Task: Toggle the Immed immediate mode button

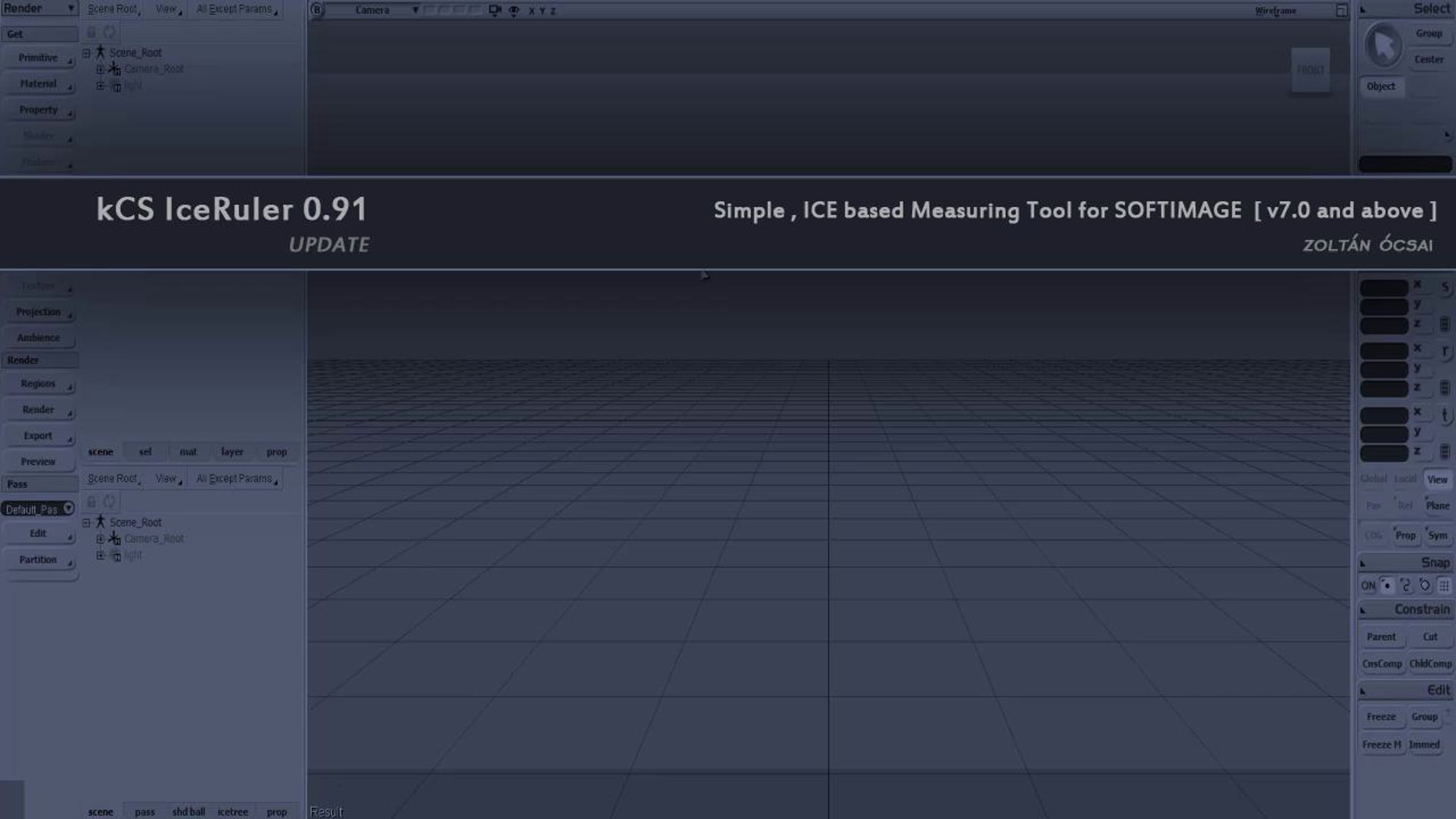Action: (1424, 744)
